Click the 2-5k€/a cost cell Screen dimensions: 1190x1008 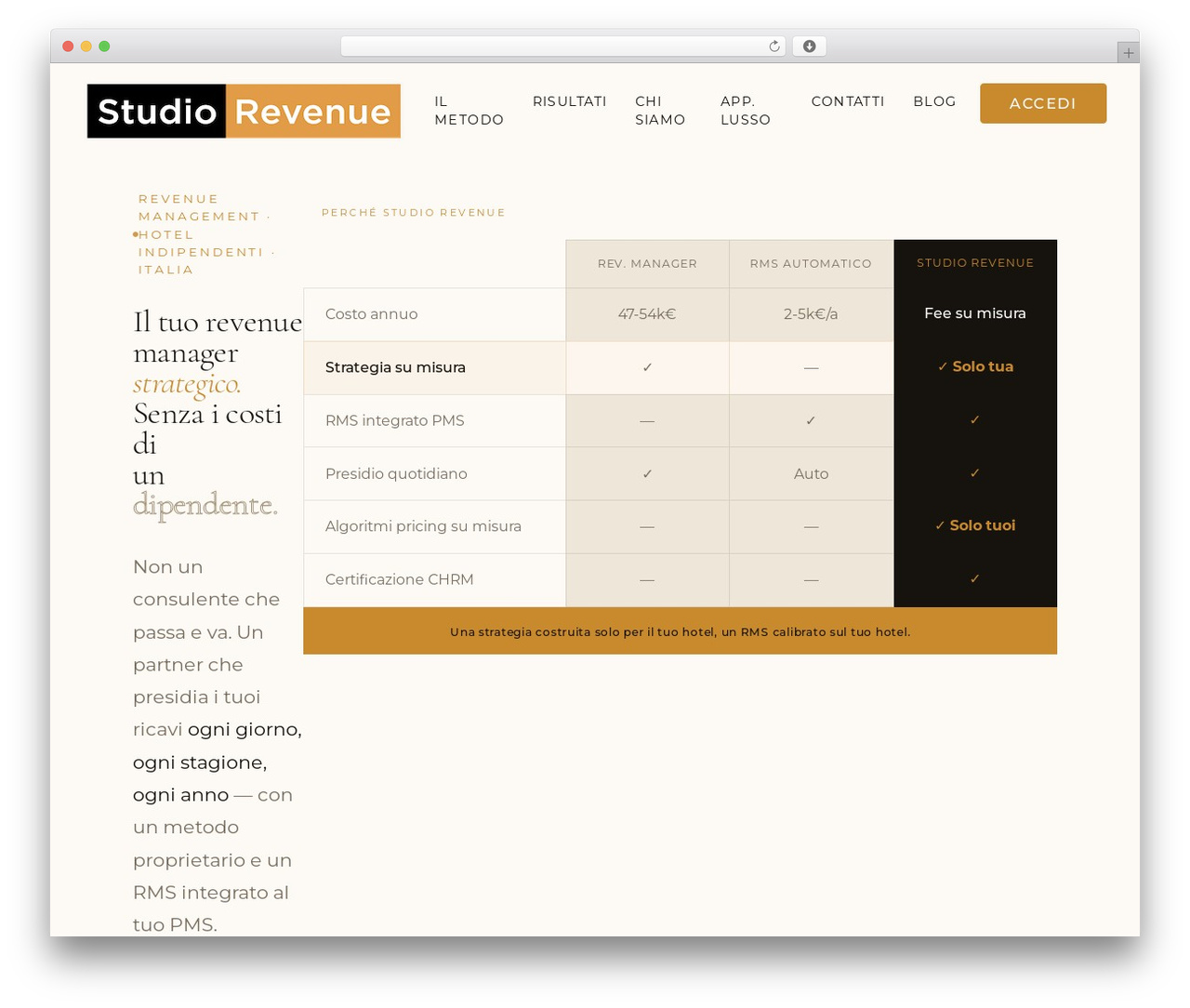(x=811, y=314)
